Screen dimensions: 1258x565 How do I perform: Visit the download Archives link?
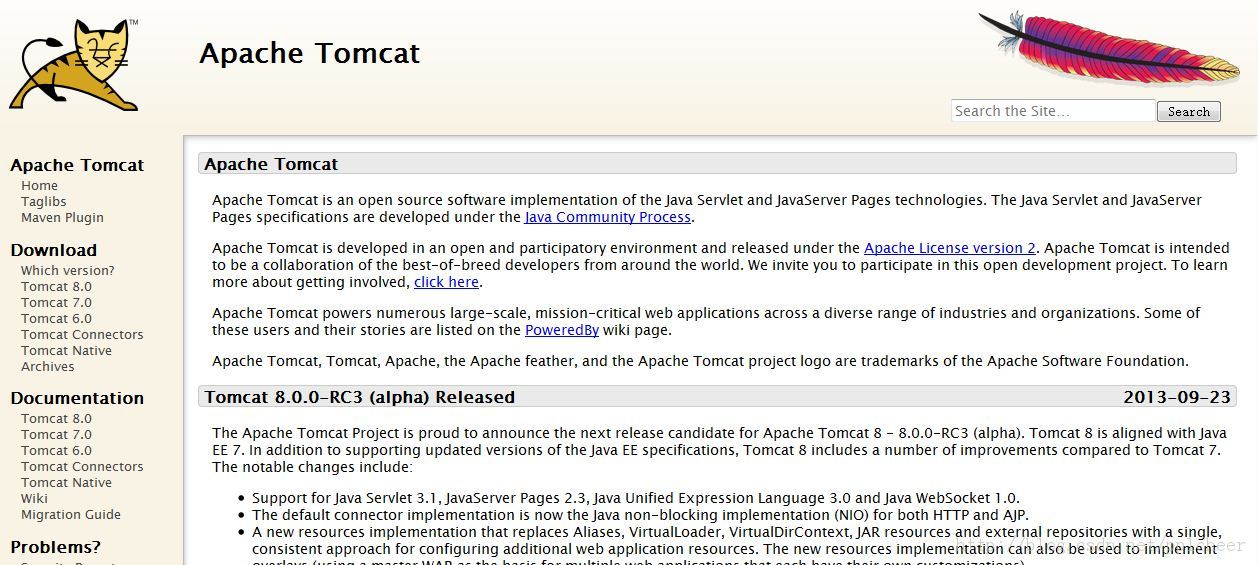[47, 367]
